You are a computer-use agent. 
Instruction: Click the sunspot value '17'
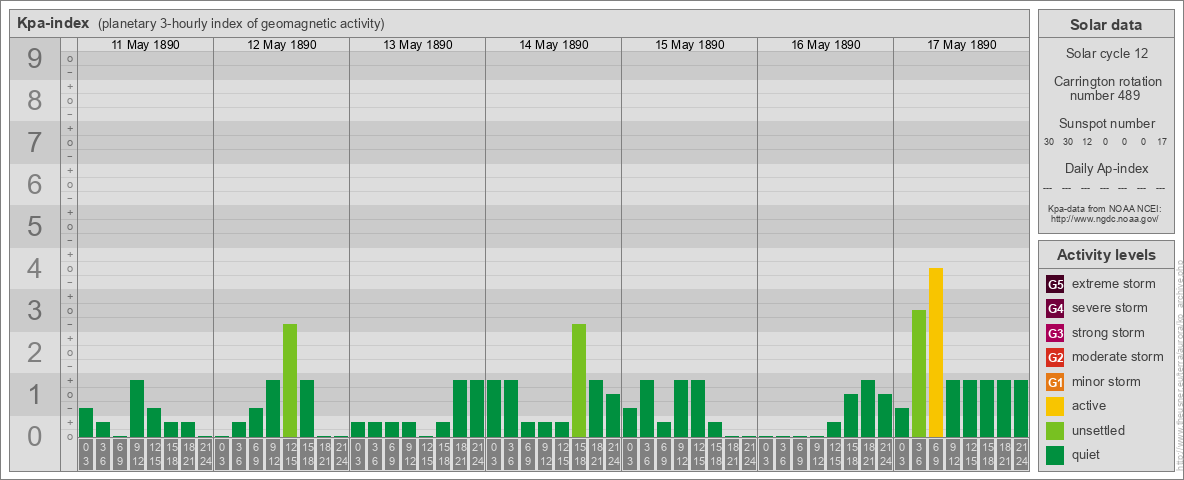click(1161, 142)
